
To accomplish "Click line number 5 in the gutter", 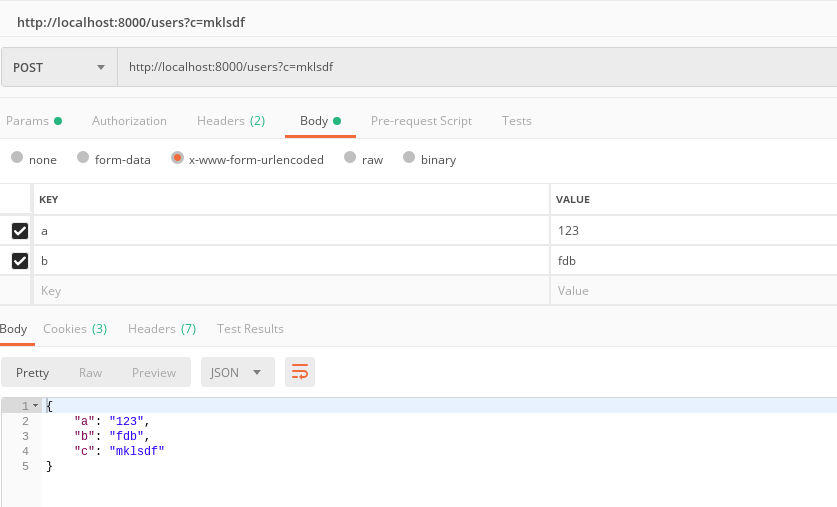I will (x=25, y=466).
